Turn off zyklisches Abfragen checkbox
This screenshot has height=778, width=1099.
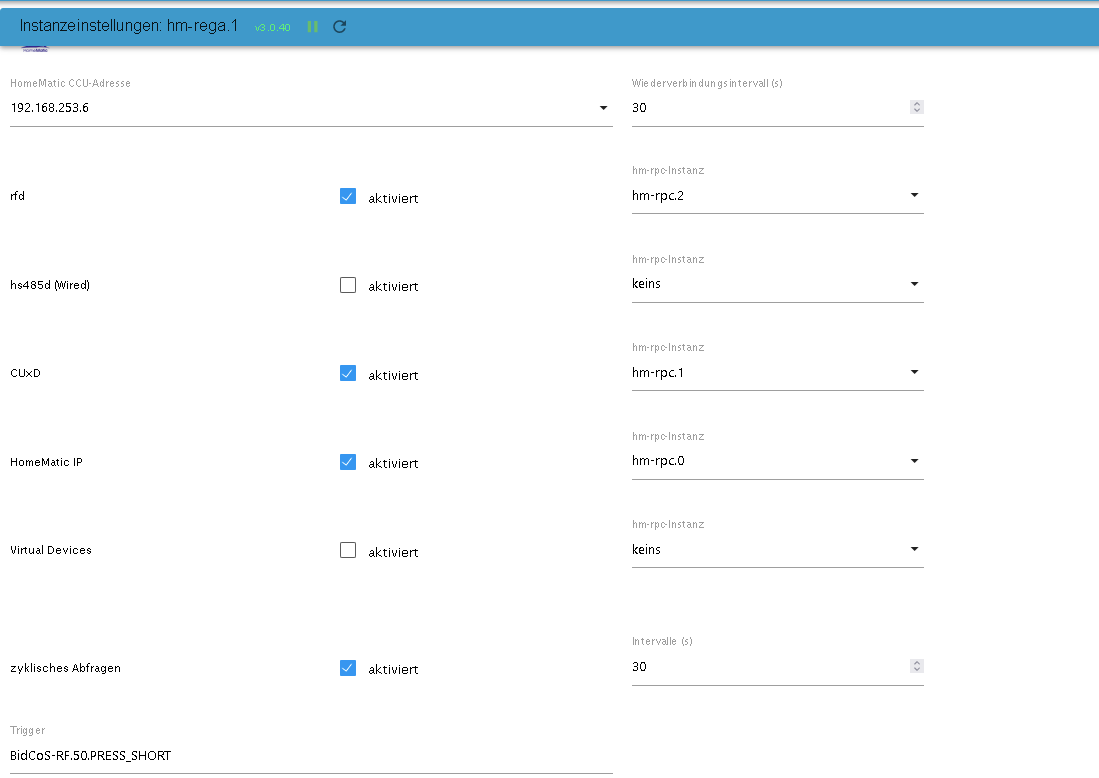point(348,668)
